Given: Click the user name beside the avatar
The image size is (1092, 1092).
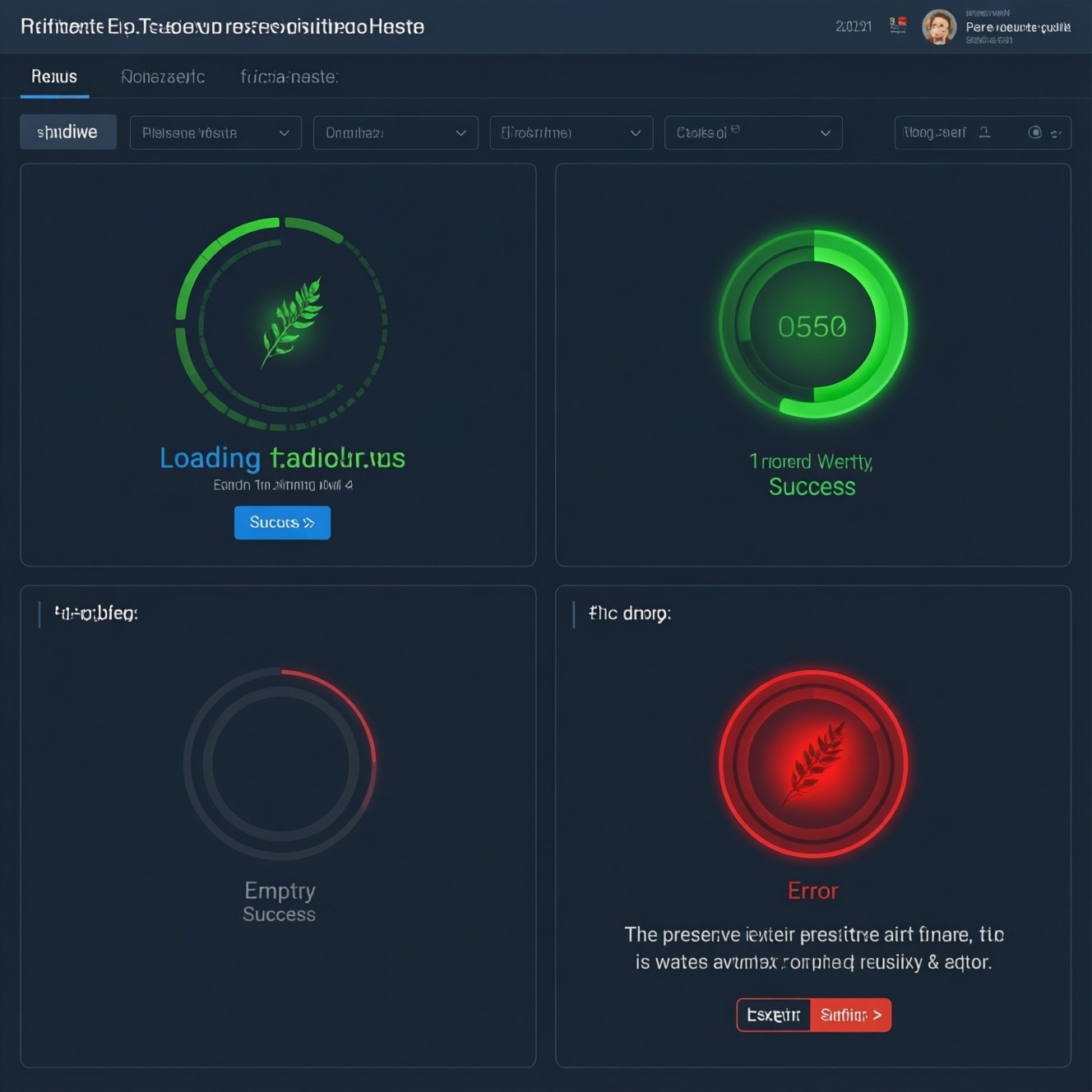Looking at the screenshot, I should (x=1018, y=27).
